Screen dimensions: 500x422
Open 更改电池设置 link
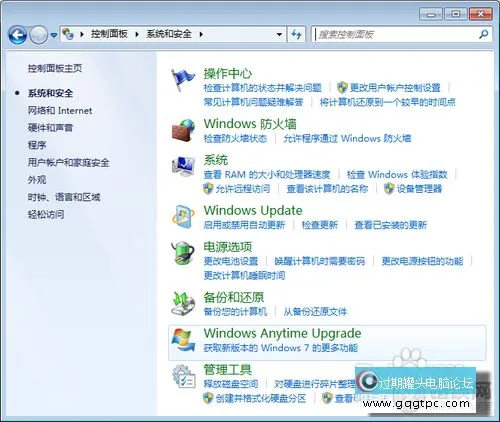click(231, 261)
